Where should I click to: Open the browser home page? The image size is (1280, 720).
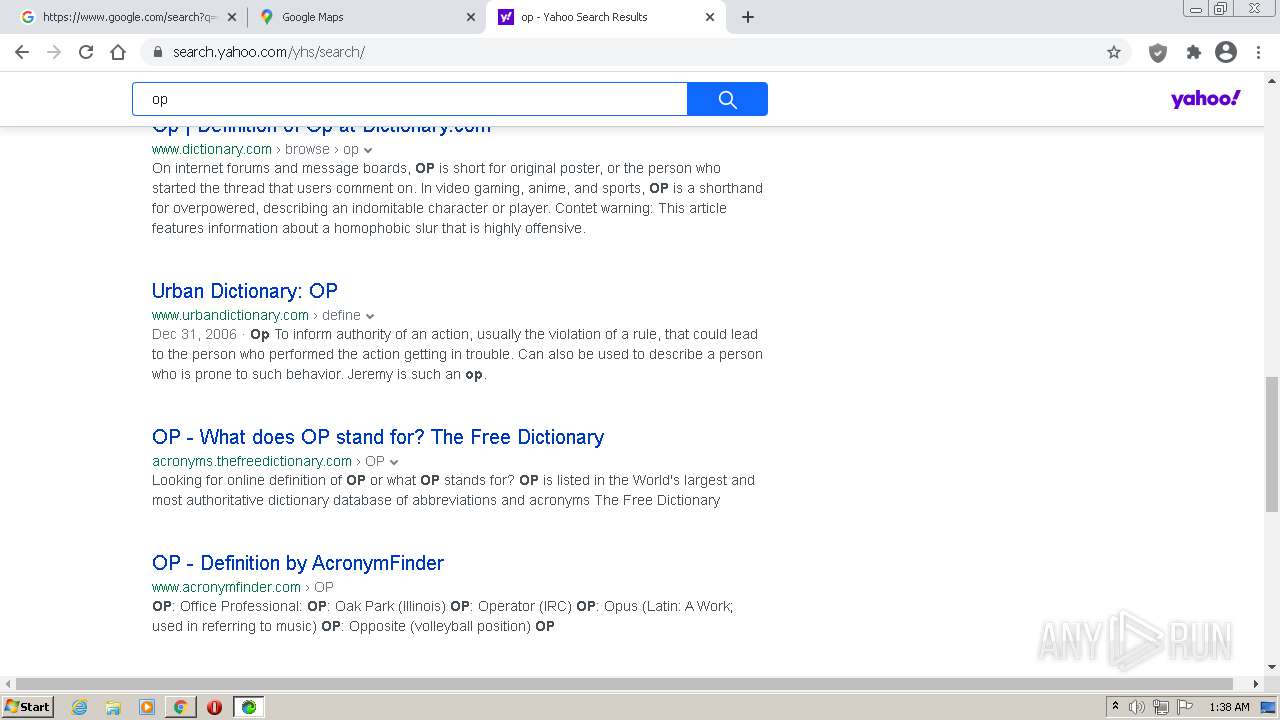[118, 52]
